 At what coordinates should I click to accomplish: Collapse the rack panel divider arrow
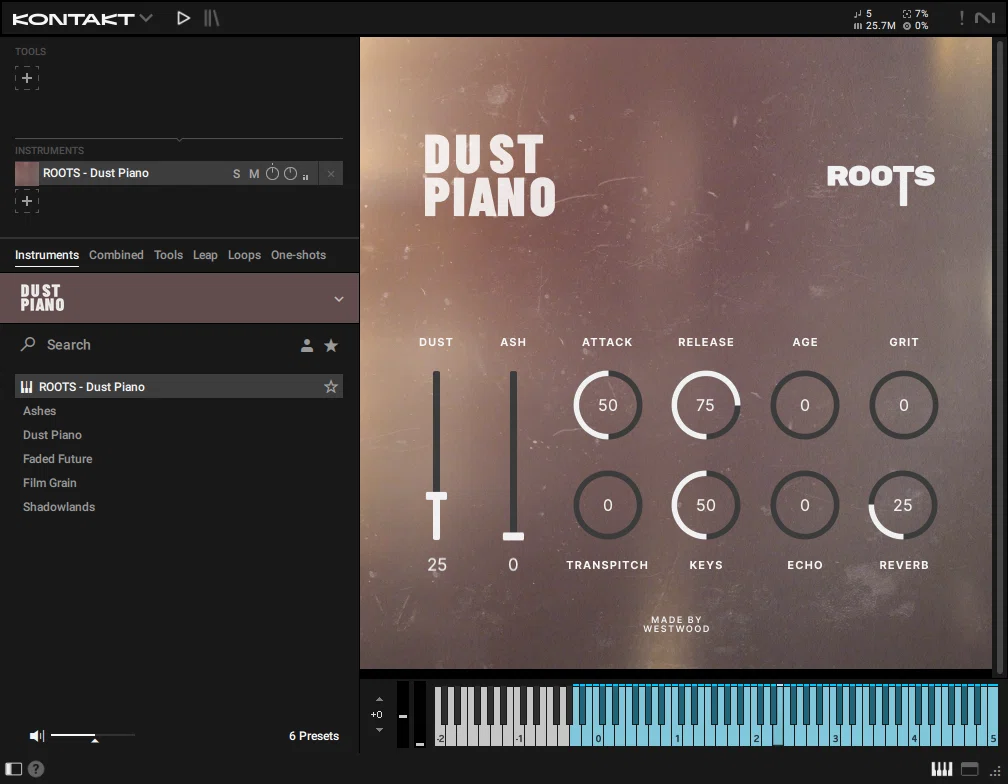point(179,139)
